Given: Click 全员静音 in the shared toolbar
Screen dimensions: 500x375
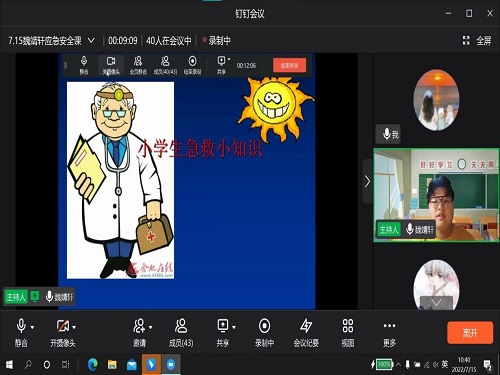Looking at the screenshot, I should coord(138,65).
